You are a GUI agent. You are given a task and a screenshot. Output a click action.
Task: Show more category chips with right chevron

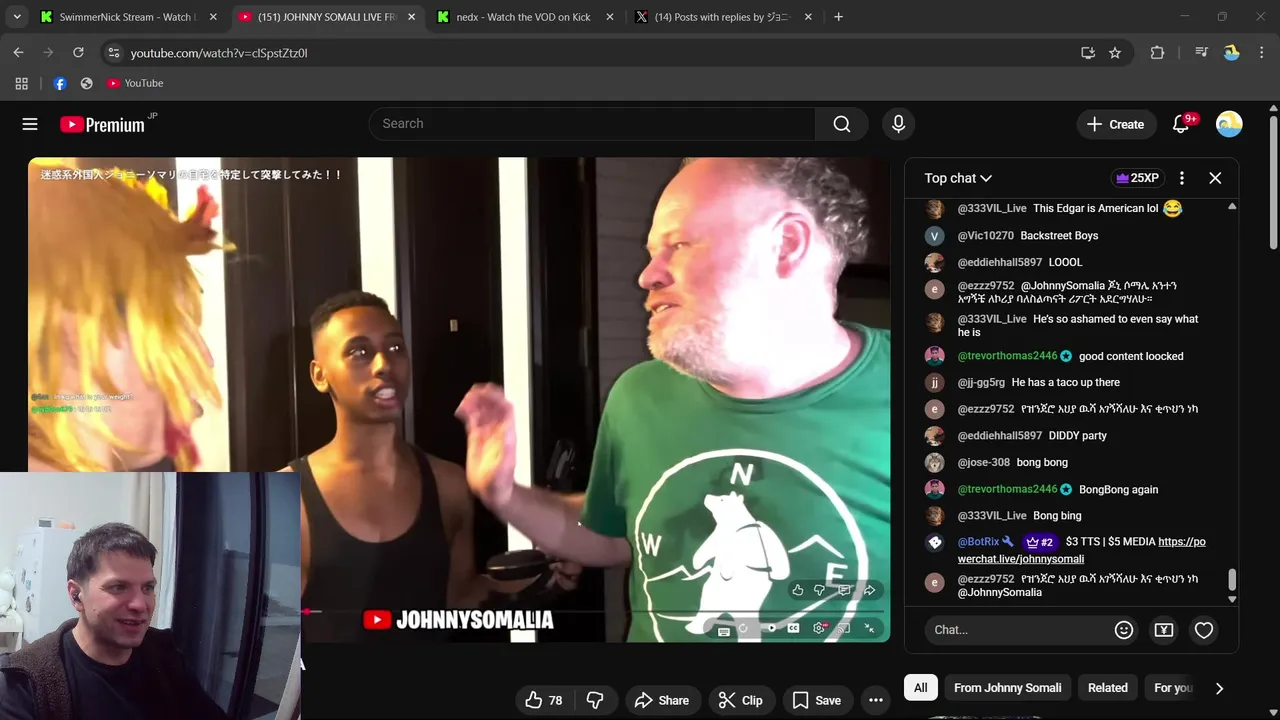(1219, 688)
